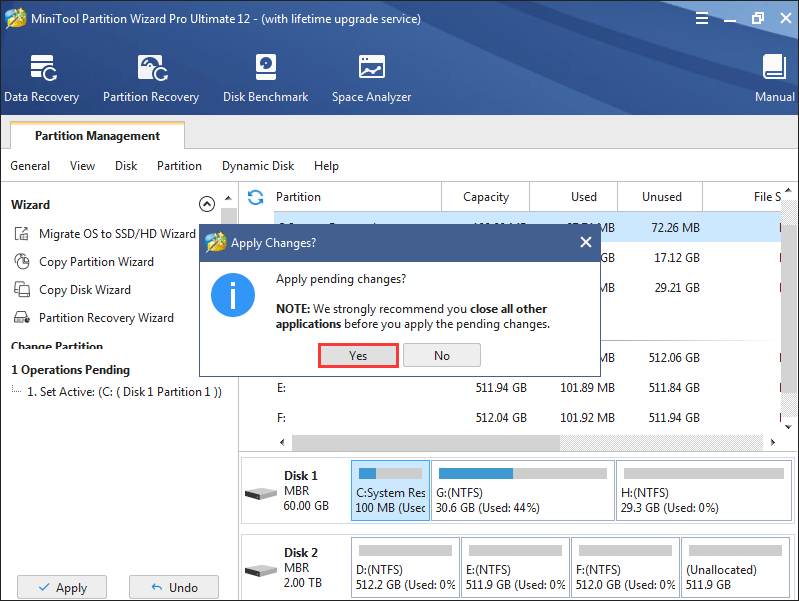Click the 512.04 GB capacity of F:
Image resolution: width=799 pixels, height=601 pixels.
click(501, 418)
